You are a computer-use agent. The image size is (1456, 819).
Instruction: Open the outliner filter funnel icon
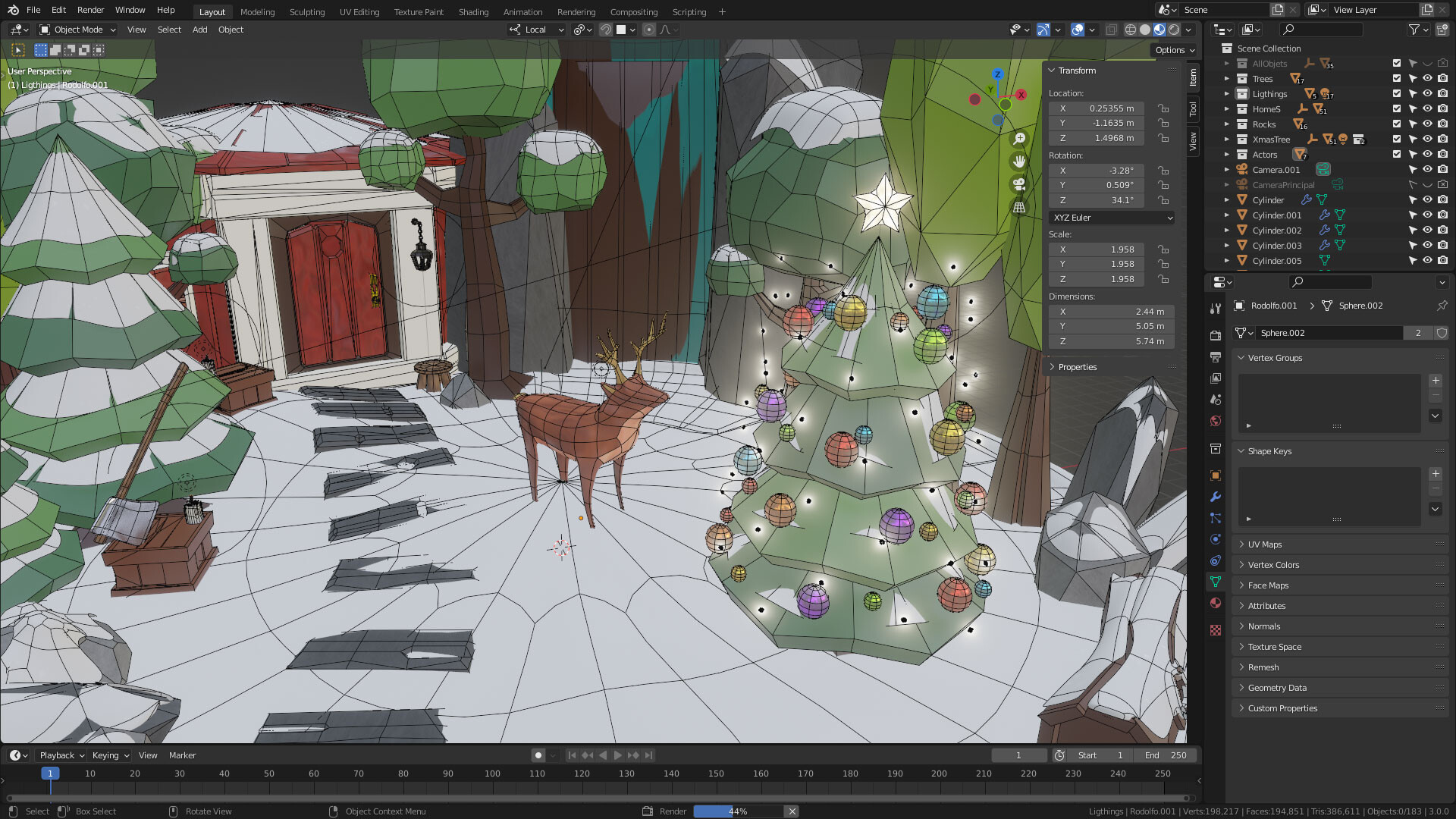(1415, 30)
